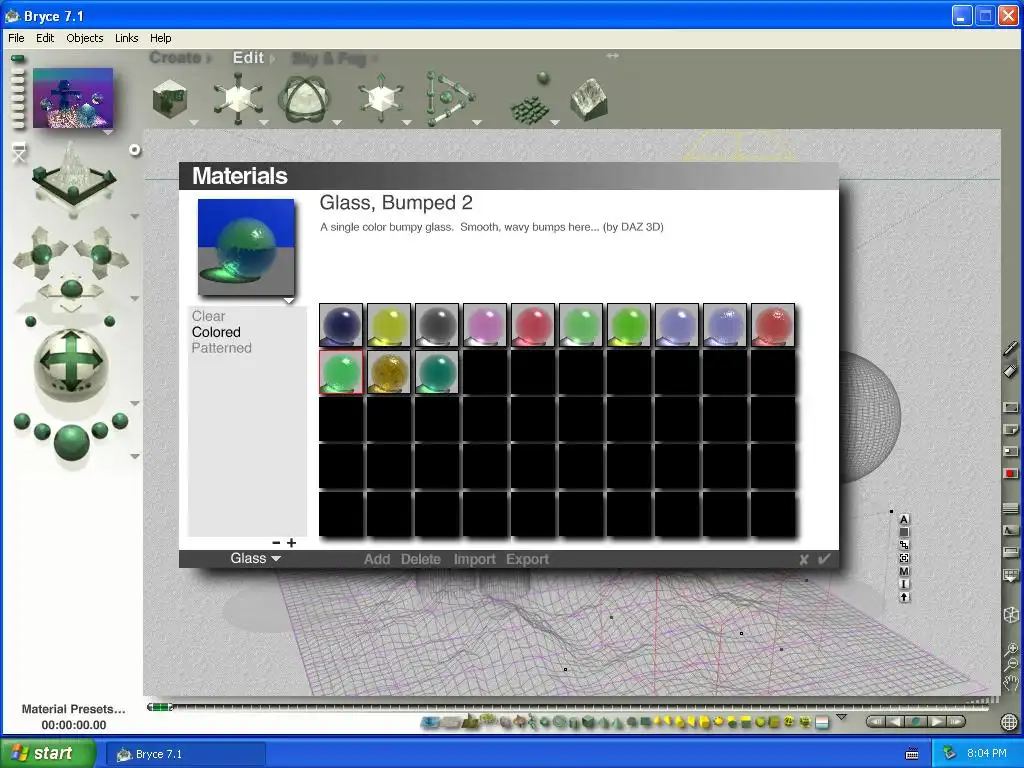Viewport: 1024px width, 768px height.
Task: Click the target tracking icon beside the sphere
Action: (904, 558)
